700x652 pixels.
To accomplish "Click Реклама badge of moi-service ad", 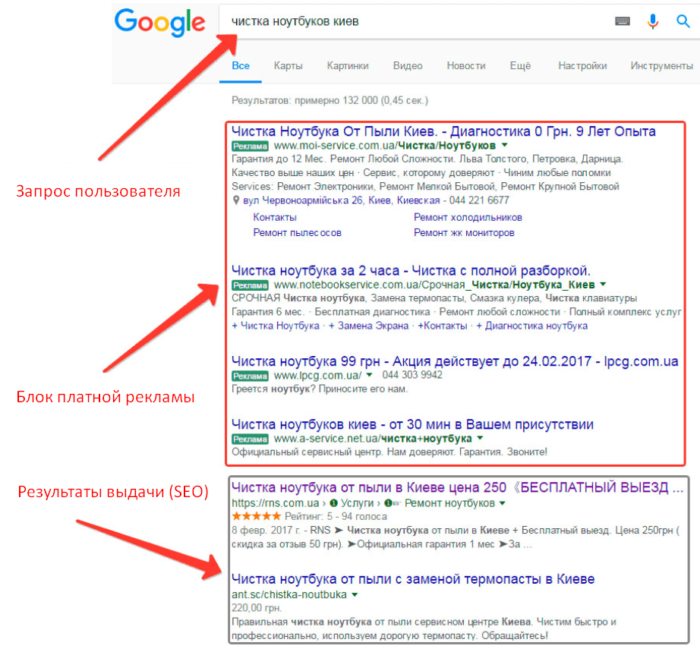I will (x=250, y=146).
